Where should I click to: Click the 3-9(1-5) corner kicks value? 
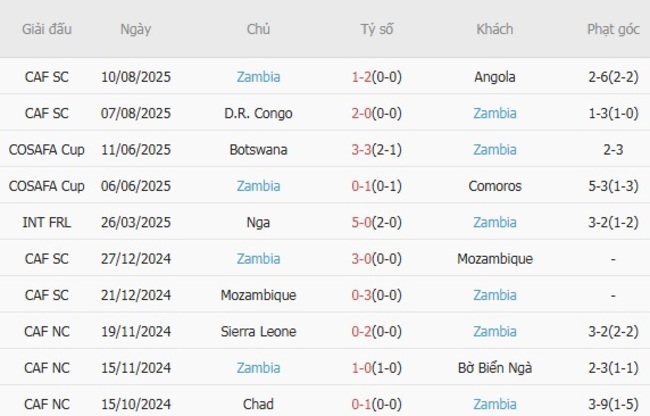tap(613, 404)
